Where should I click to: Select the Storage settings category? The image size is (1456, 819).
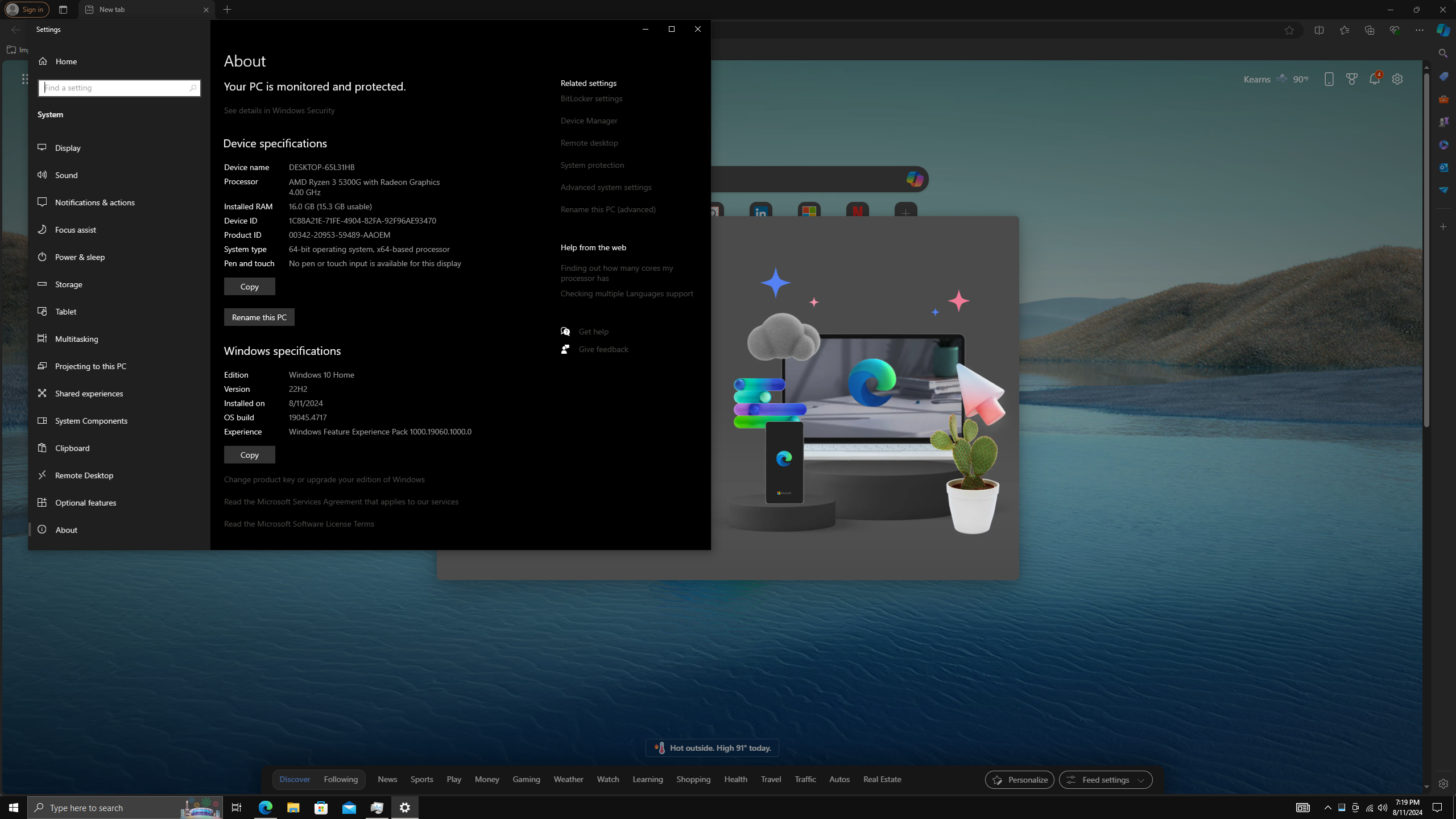pos(69,284)
